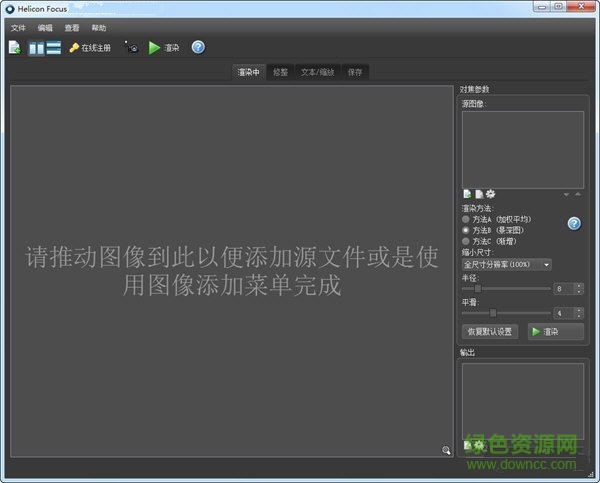Switch to horizontal split layout view
The width and height of the screenshot is (600, 483).
53,47
